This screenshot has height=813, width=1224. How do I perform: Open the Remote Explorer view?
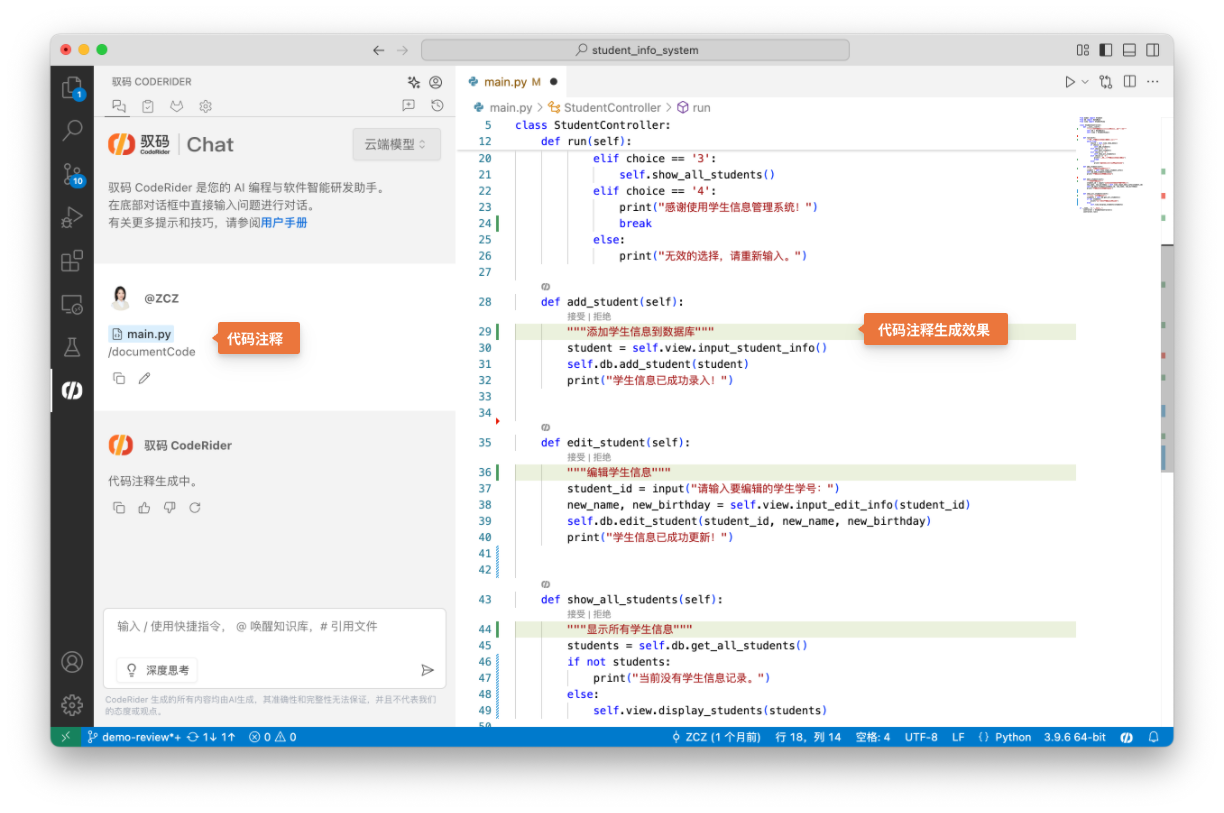tap(72, 304)
